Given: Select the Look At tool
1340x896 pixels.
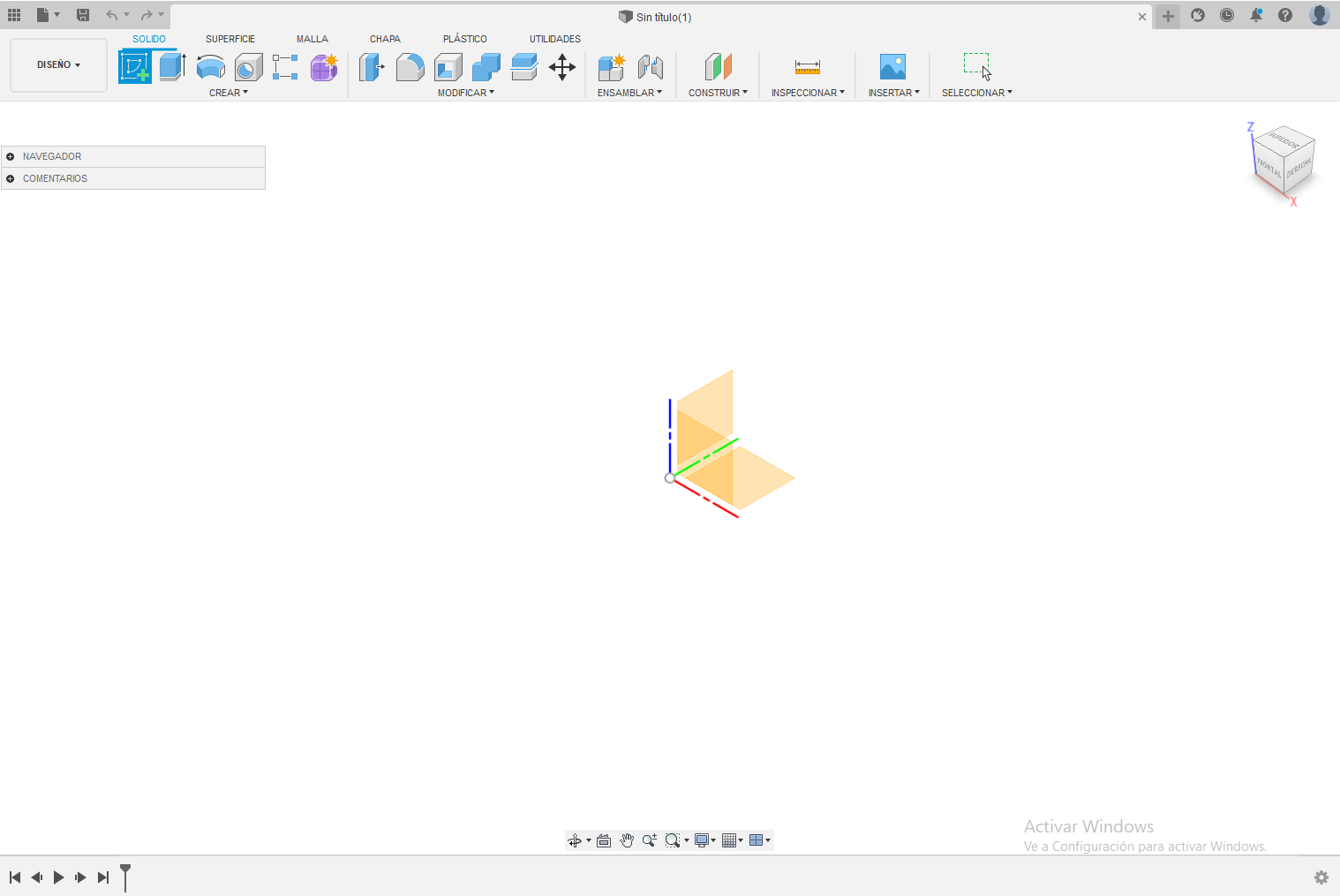Looking at the screenshot, I should [x=604, y=840].
